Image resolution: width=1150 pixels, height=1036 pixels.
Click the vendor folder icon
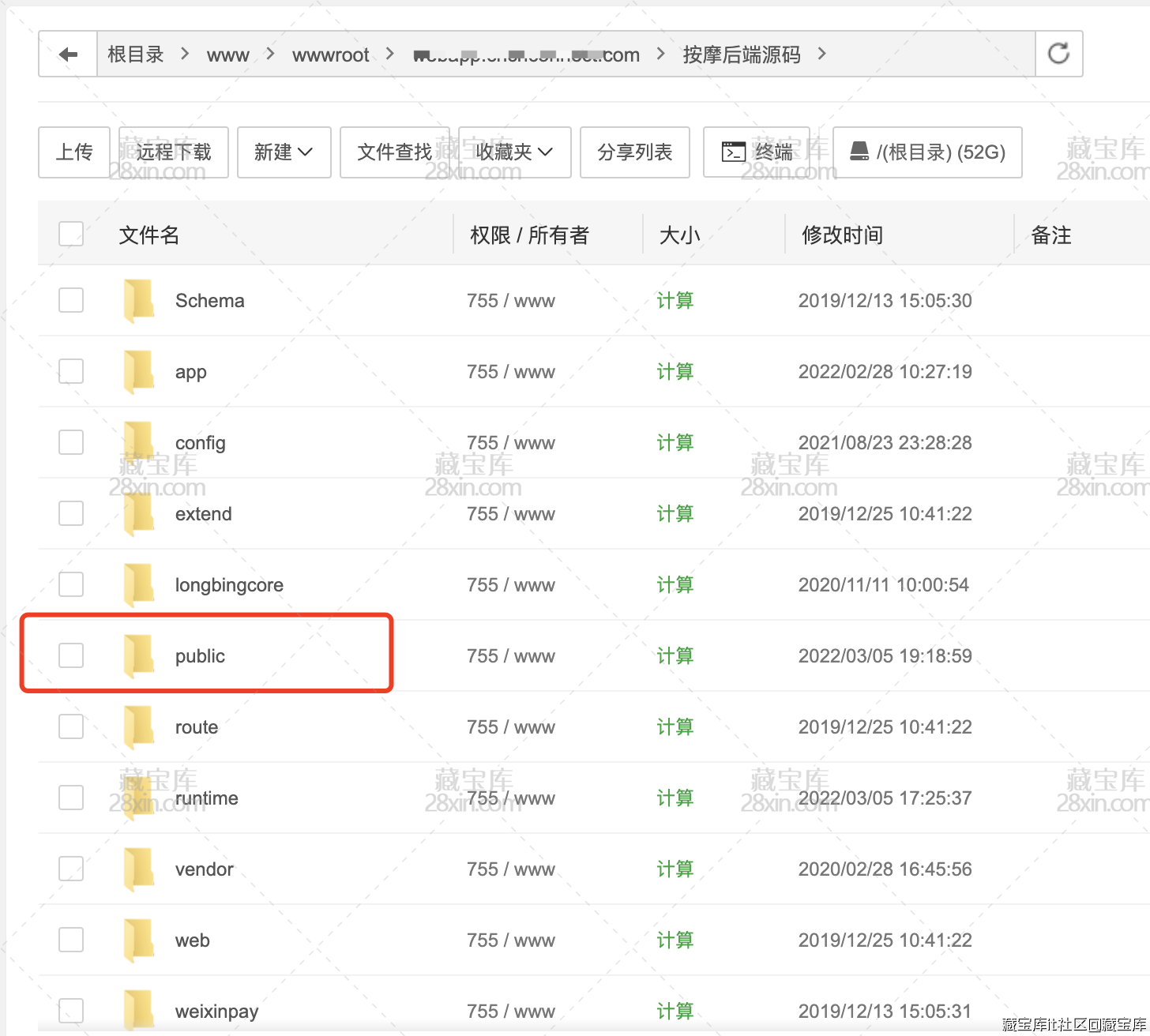coord(139,869)
